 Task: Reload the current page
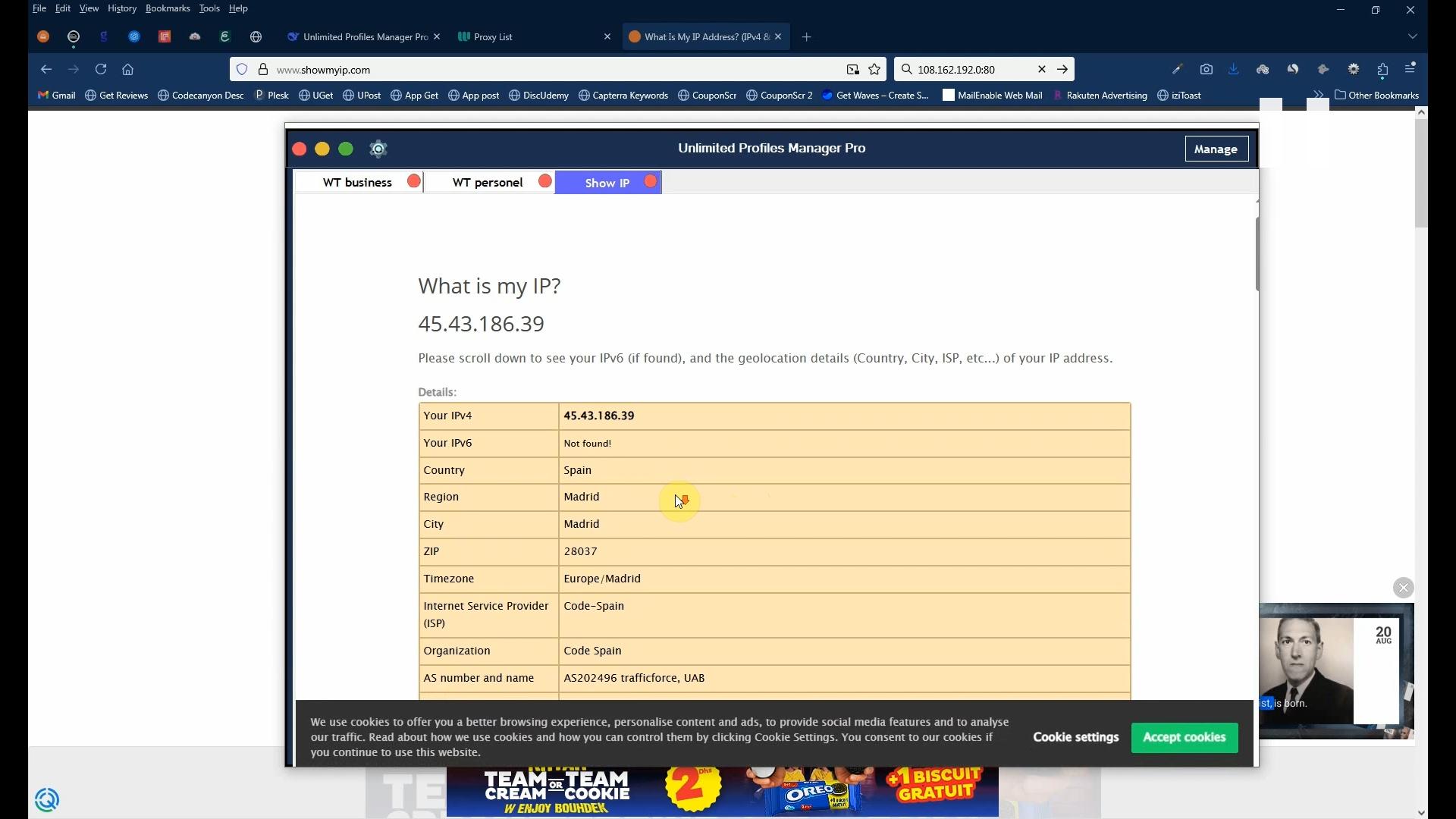click(x=101, y=69)
